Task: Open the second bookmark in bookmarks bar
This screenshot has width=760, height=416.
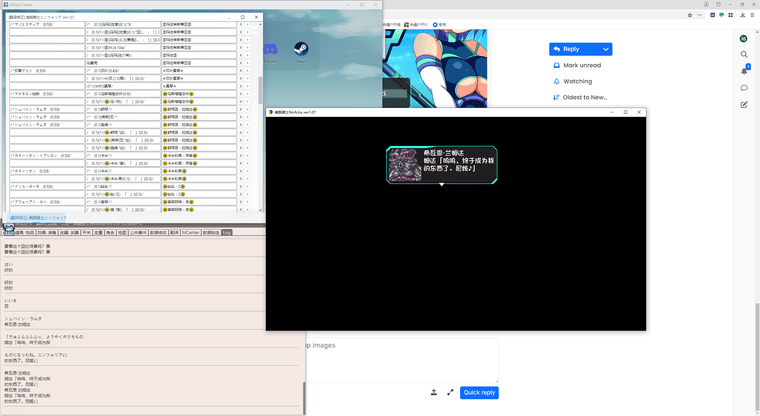Action: [x=416, y=25]
